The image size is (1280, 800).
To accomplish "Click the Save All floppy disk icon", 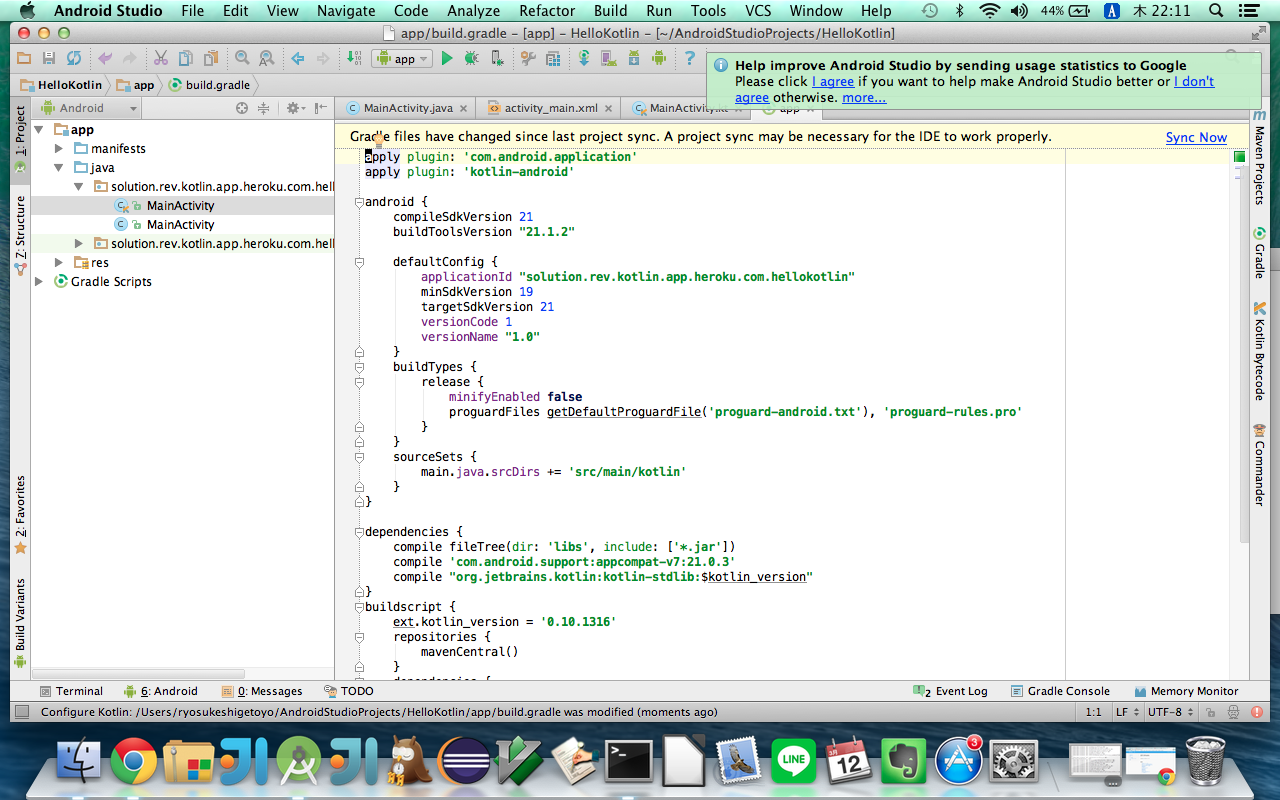I will click(48, 59).
